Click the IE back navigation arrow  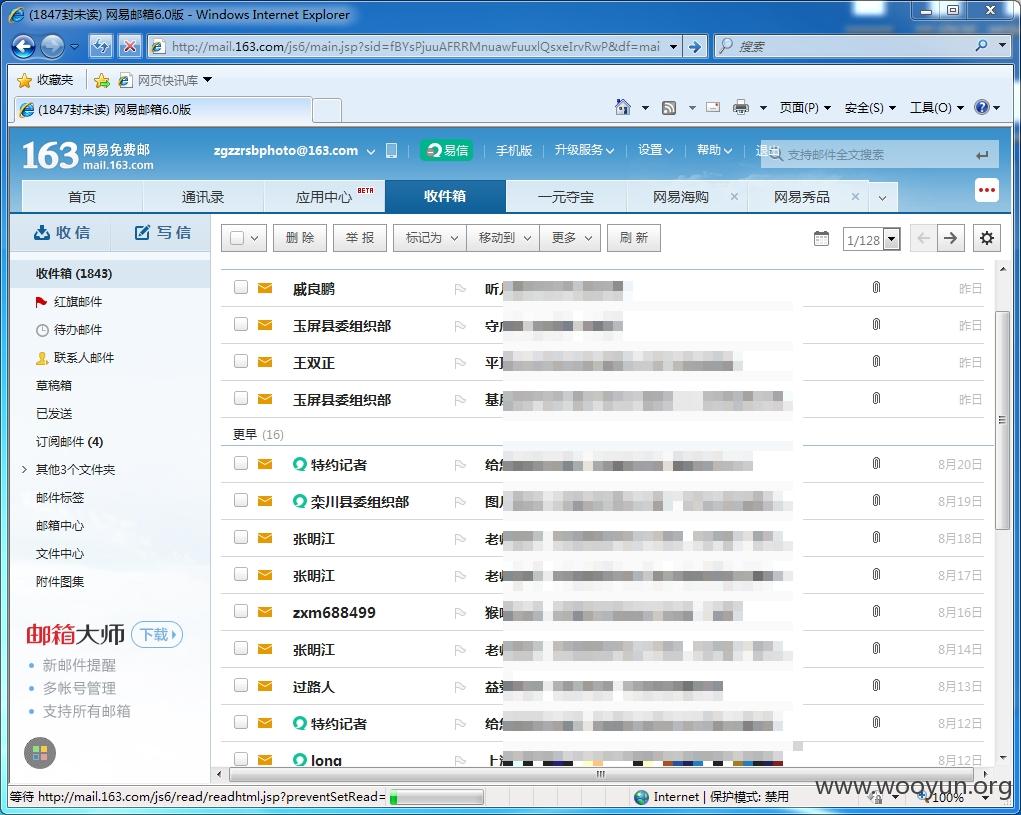[x=23, y=46]
